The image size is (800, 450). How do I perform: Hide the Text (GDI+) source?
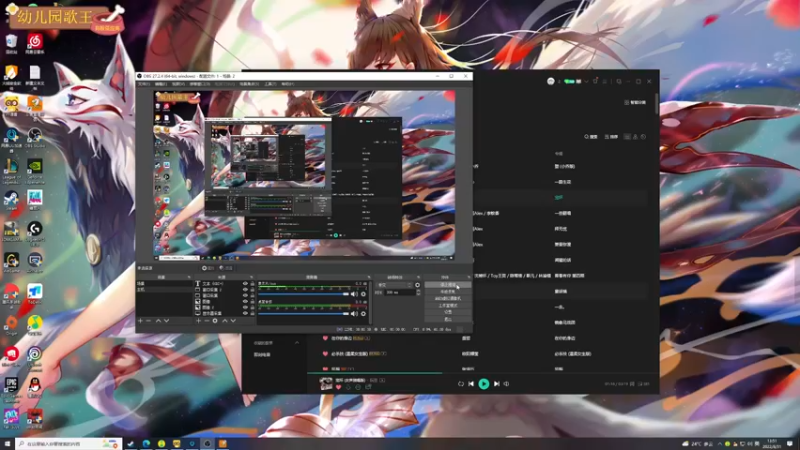[245, 284]
